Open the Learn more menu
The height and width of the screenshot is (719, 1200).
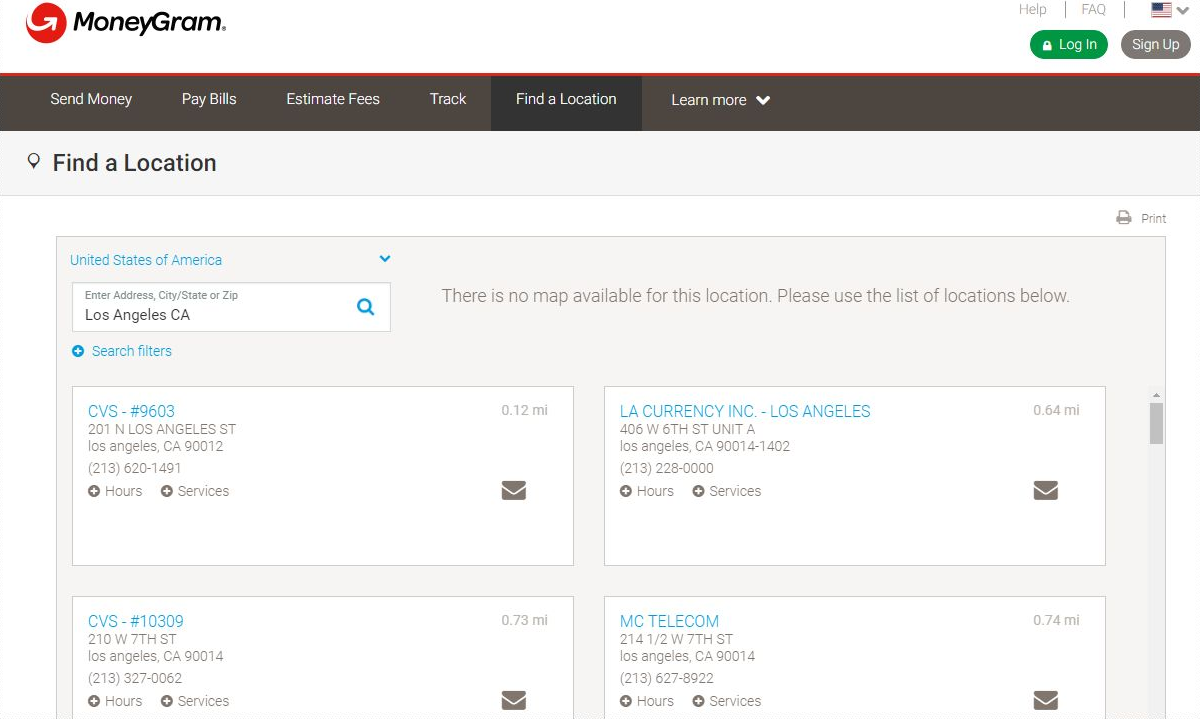[x=720, y=100]
